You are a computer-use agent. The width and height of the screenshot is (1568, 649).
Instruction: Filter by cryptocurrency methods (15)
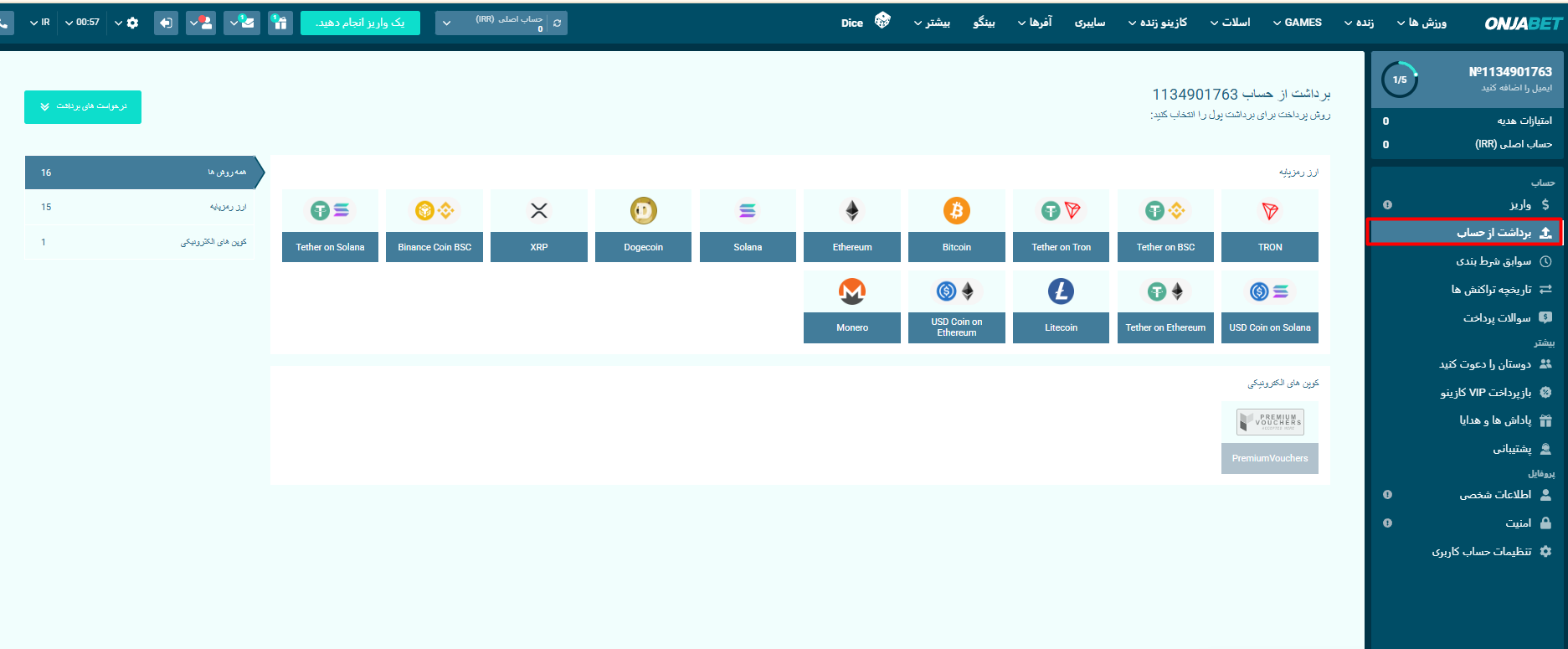pos(138,207)
